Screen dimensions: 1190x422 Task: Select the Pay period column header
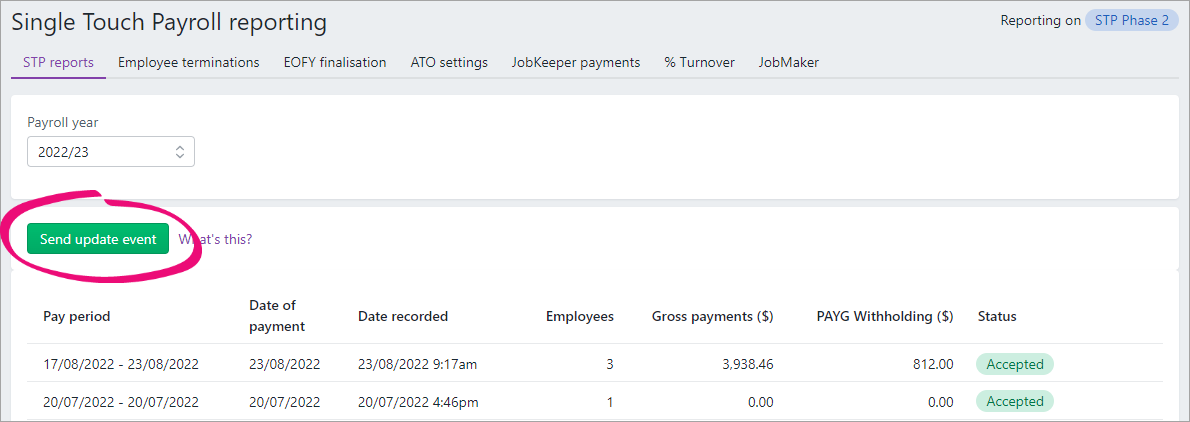[77, 316]
